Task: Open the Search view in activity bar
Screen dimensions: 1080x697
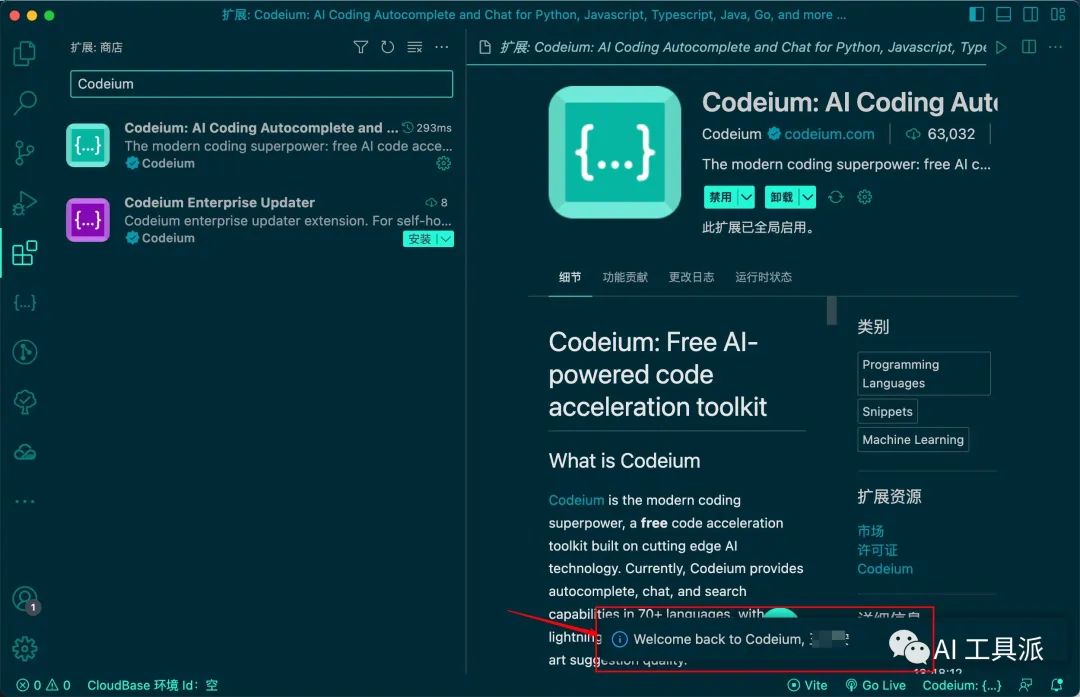Action: [x=25, y=103]
